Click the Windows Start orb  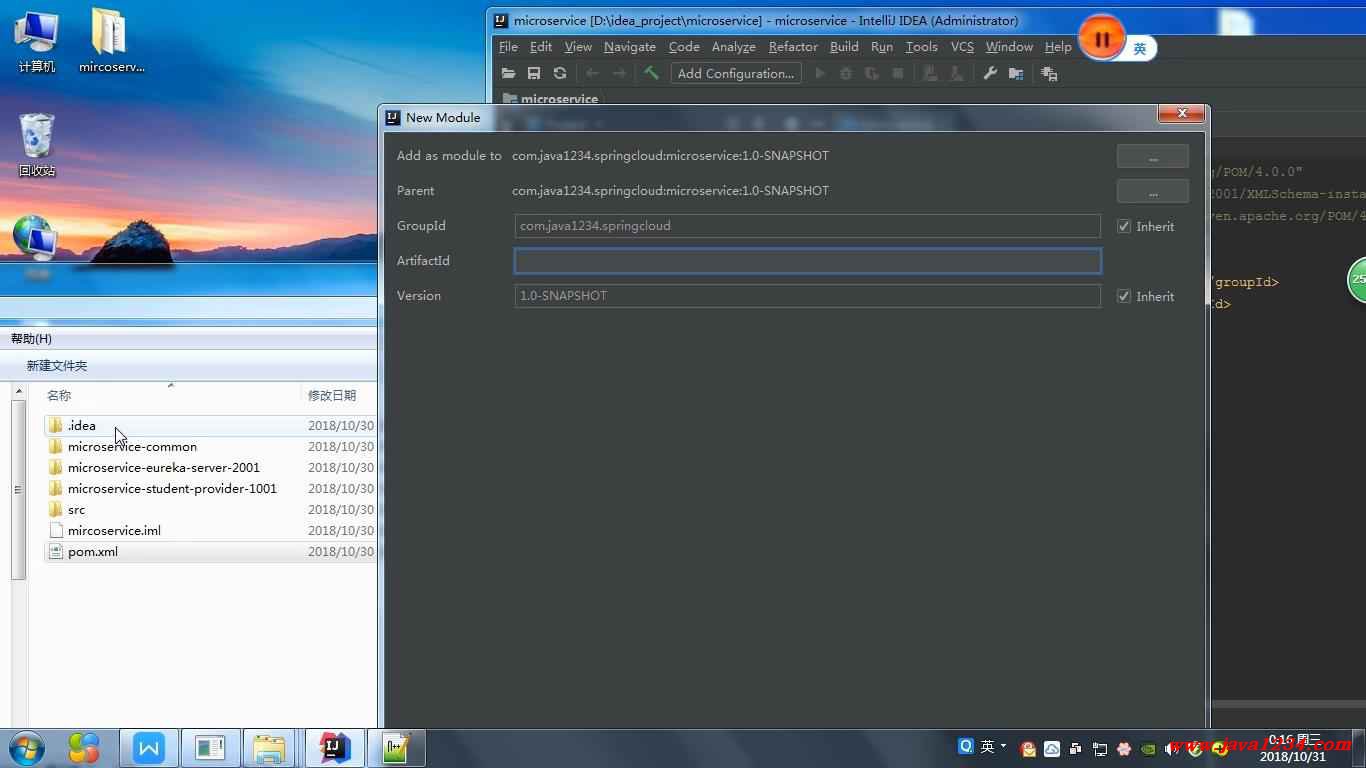pos(27,748)
